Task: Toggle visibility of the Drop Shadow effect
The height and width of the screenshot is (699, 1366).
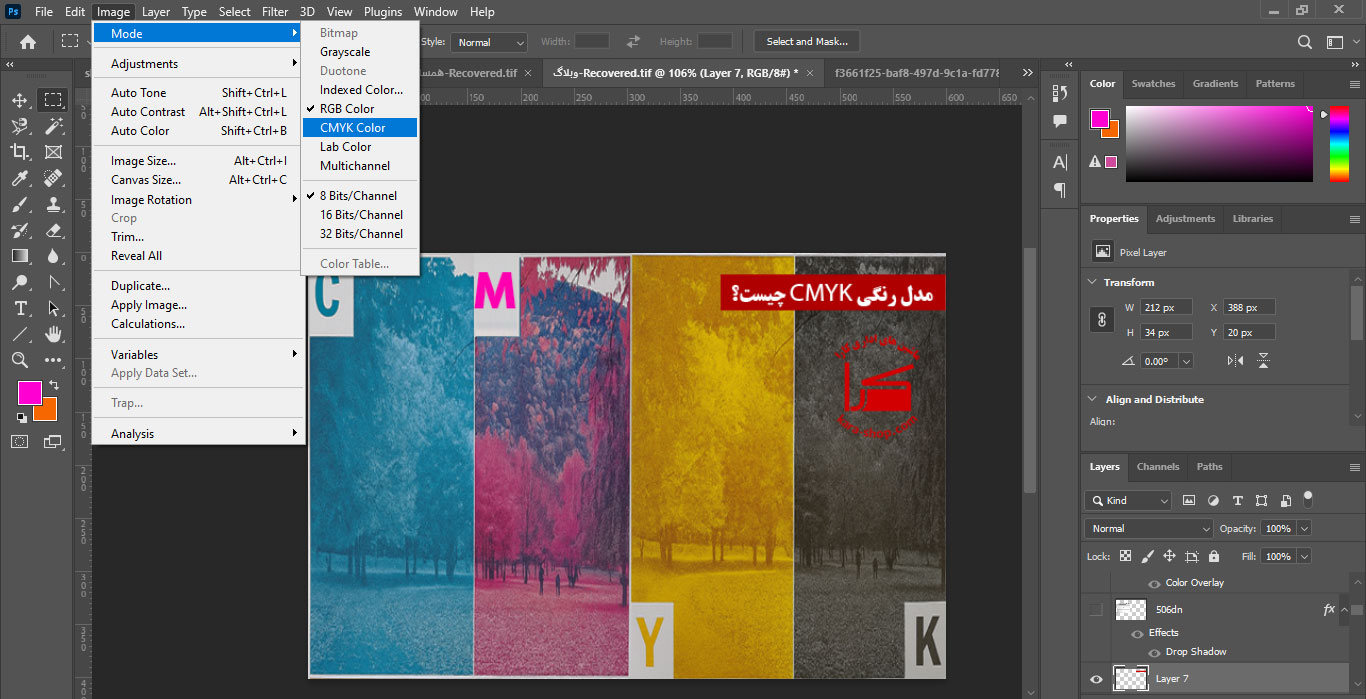Action: click(x=1153, y=652)
